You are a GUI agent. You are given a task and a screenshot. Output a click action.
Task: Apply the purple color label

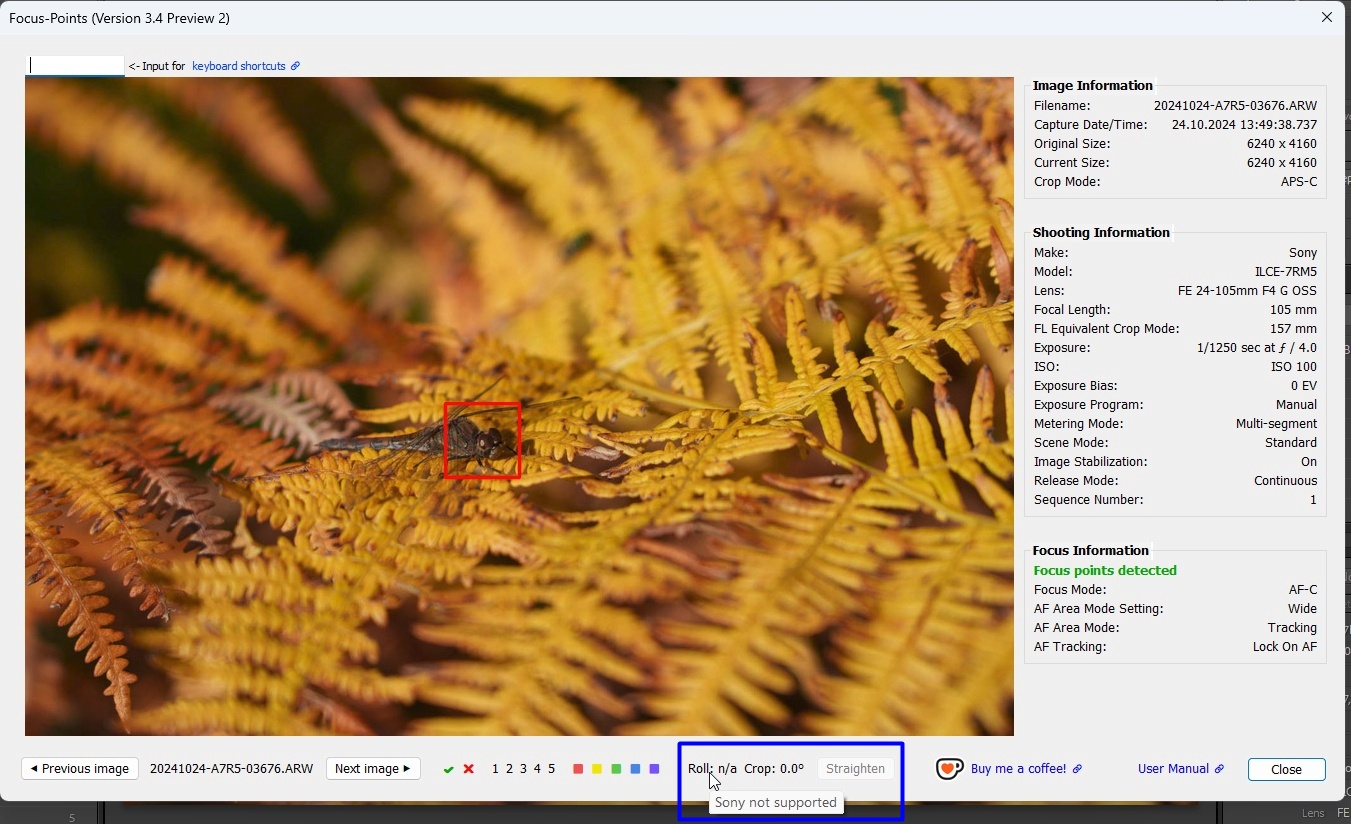(x=654, y=769)
